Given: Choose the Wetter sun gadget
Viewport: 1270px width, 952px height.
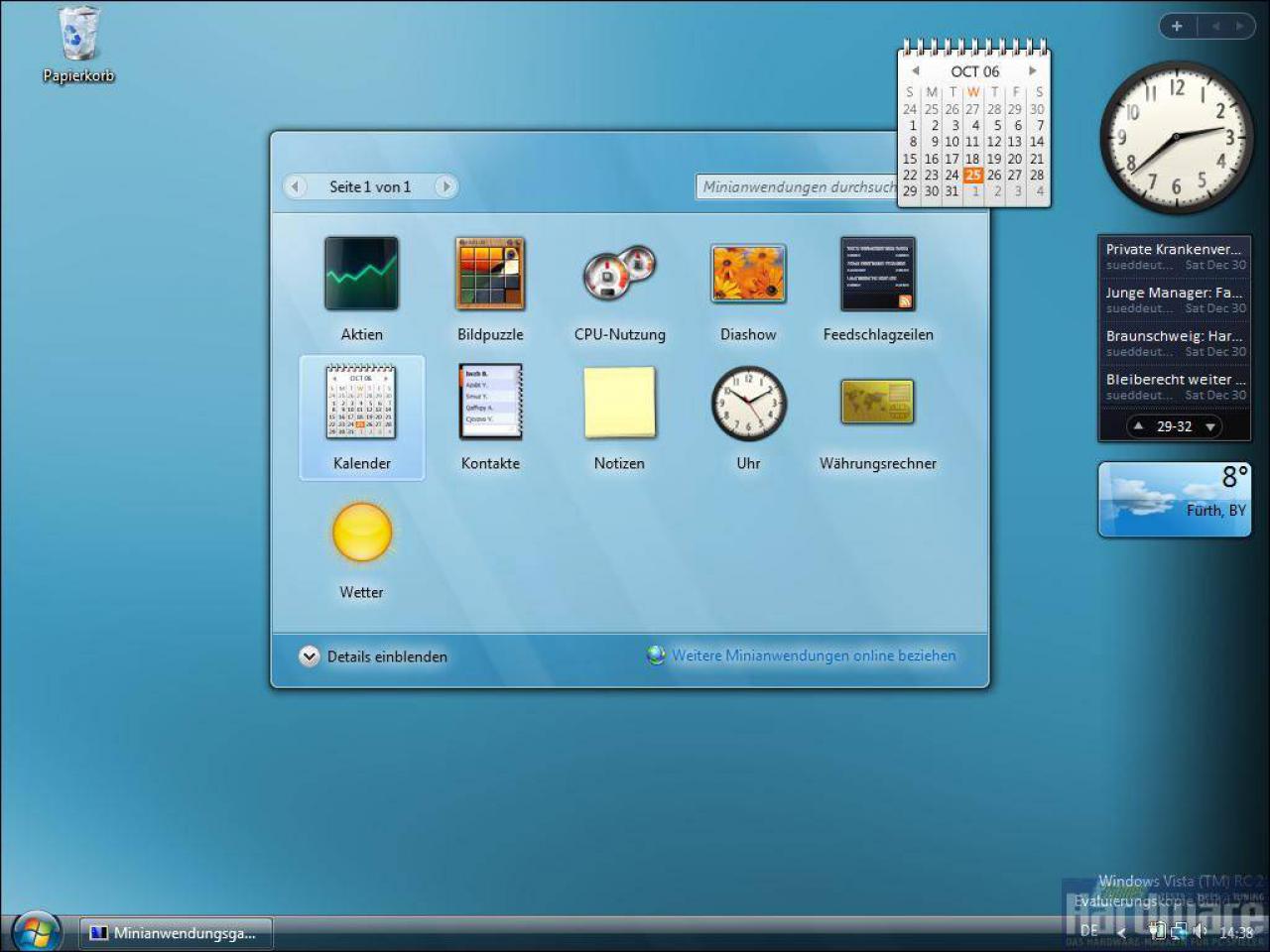Looking at the screenshot, I should tap(361, 532).
